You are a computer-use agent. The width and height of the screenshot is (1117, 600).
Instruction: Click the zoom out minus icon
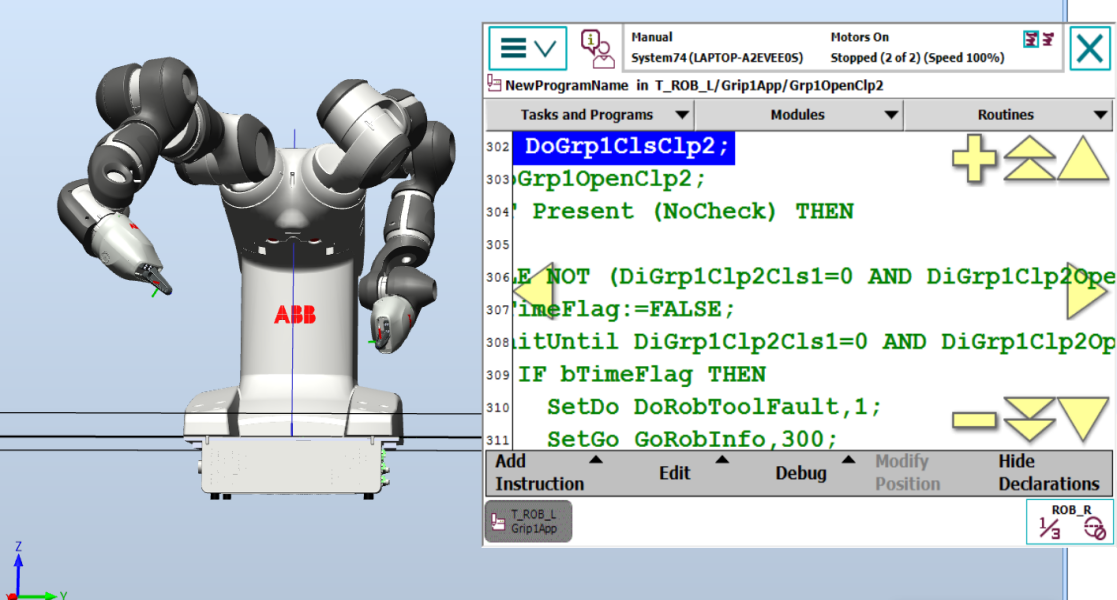click(974, 420)
